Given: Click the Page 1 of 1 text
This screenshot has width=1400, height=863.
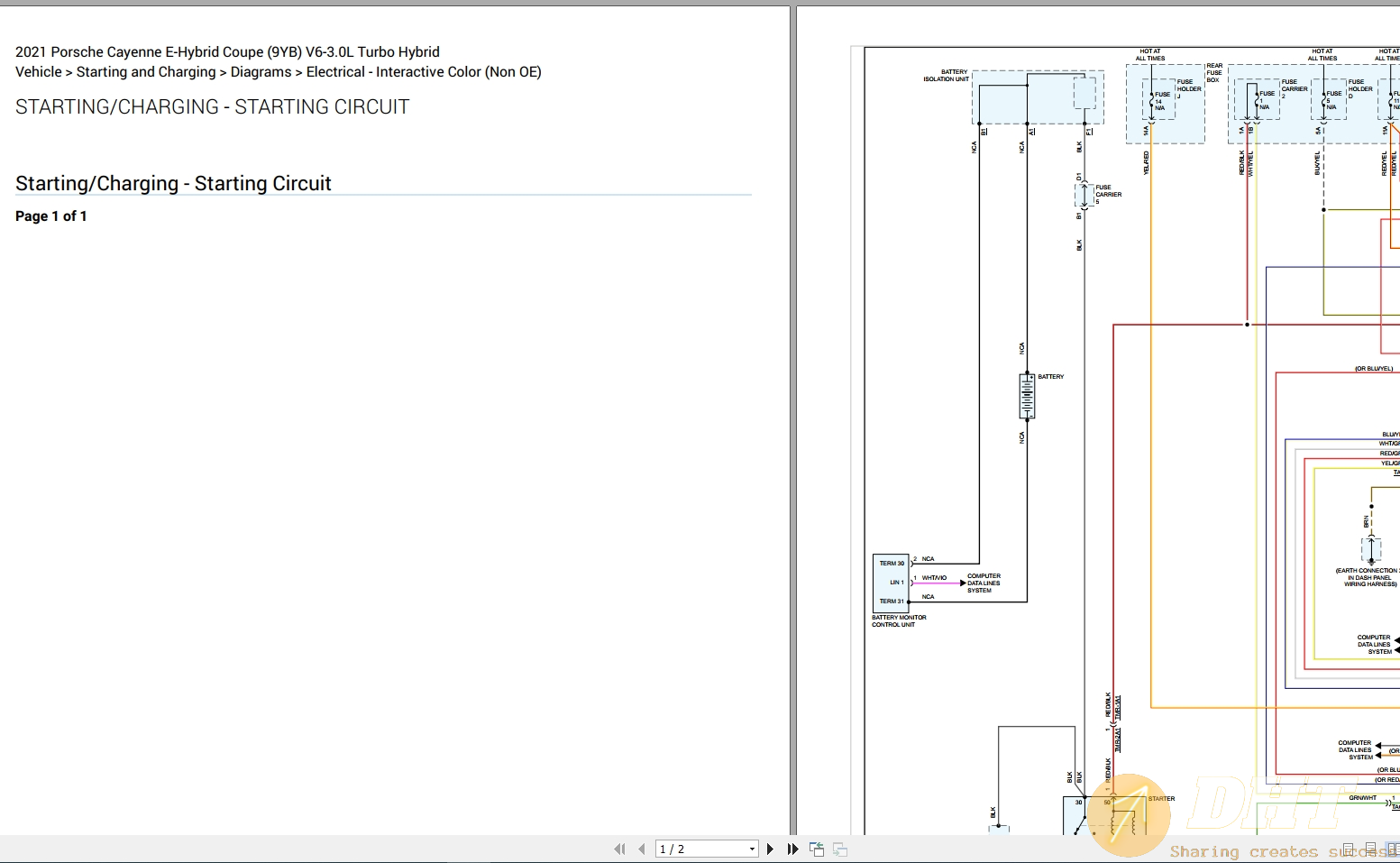Looking at the screenshot, I should click(x=51, y=216).
